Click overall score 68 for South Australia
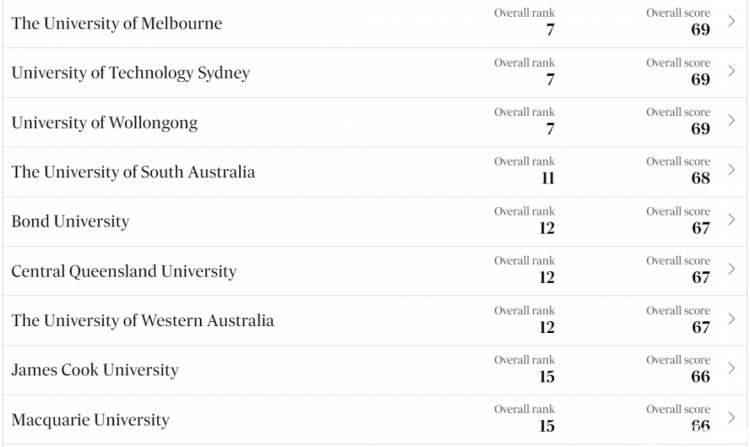This screenshot has height=447, width=750. [x=701, y=178]
